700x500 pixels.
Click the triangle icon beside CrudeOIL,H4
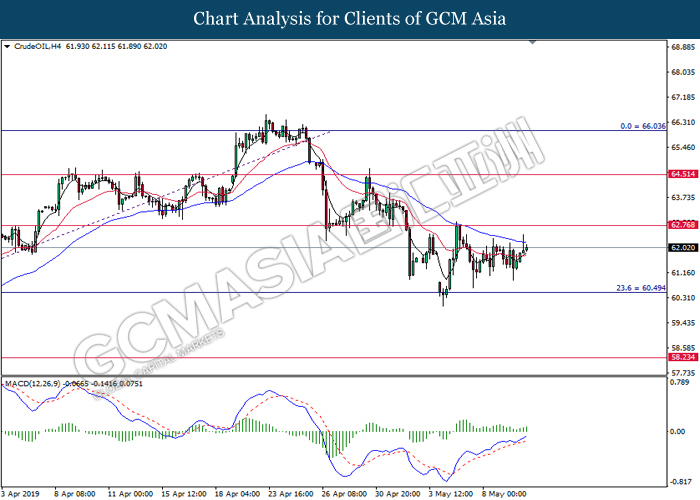click(8, 47)
